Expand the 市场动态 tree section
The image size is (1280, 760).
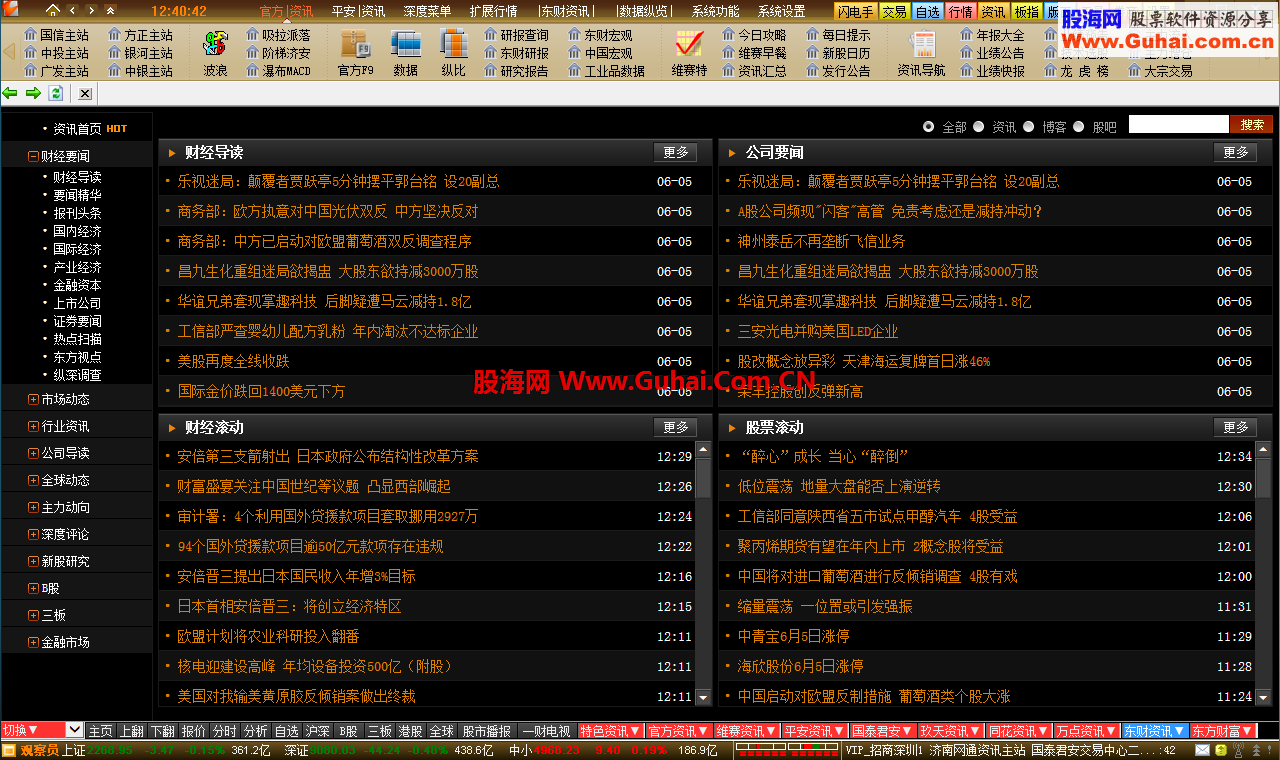pos(33,399)
